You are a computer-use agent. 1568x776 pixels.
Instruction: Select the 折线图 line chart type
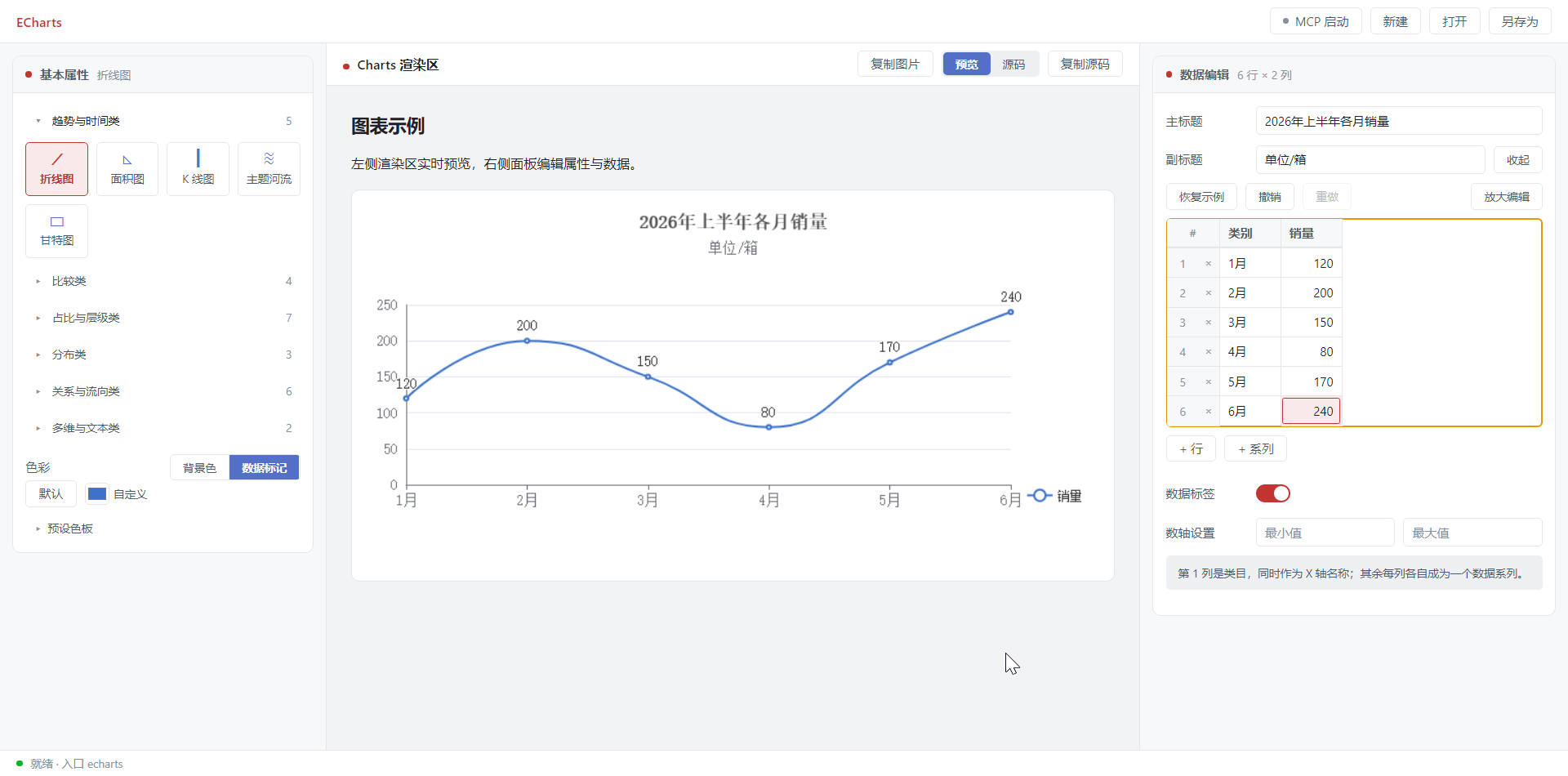coord(56,169)
